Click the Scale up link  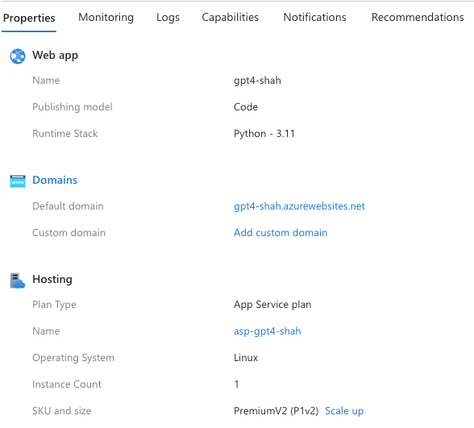(344, 411)
